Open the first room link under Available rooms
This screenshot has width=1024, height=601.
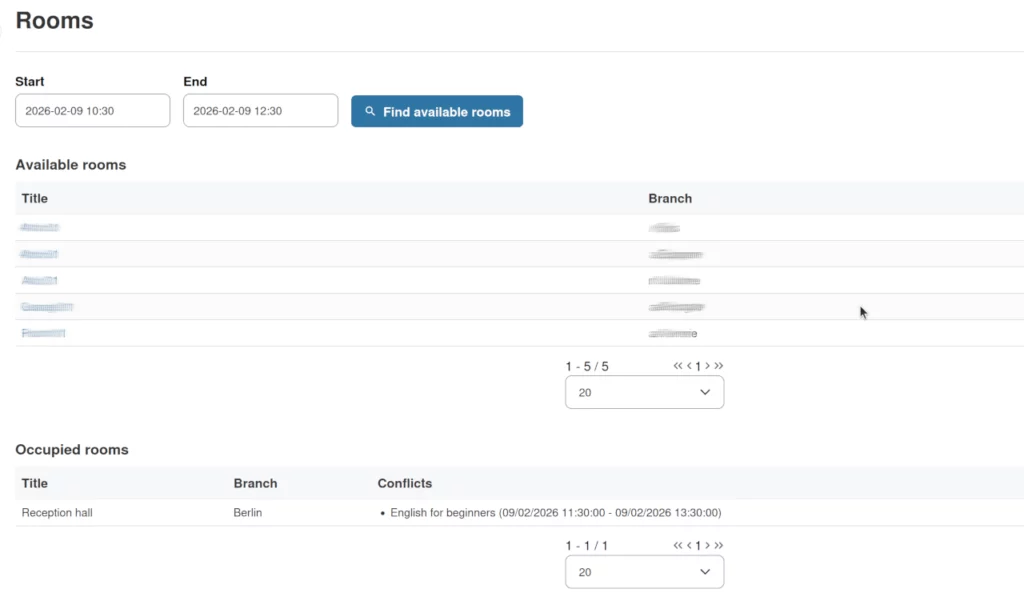point(39,227)
